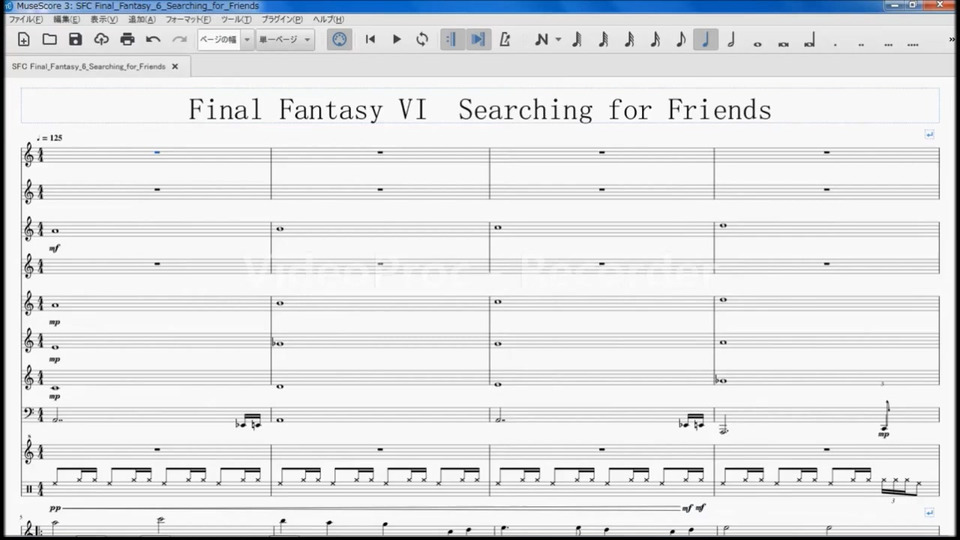The width and height of the screenshot is (960, 540).
Task: Rewind playback to the start
Action: tap(370, 40)
